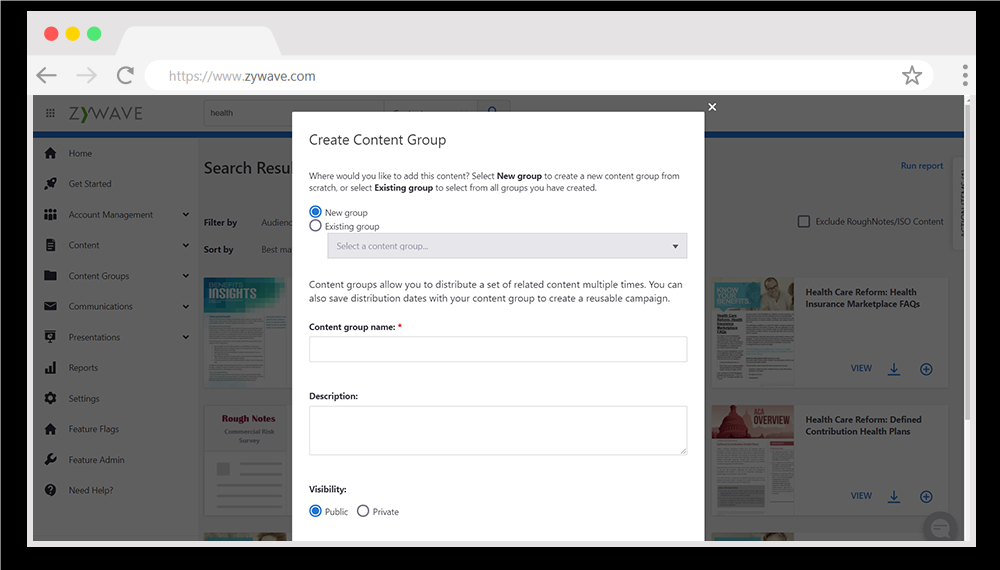1000x570 pixels.
Task: Check Exclude RoughNotes/ISO Content box
Action: click(x=804, y=221)
